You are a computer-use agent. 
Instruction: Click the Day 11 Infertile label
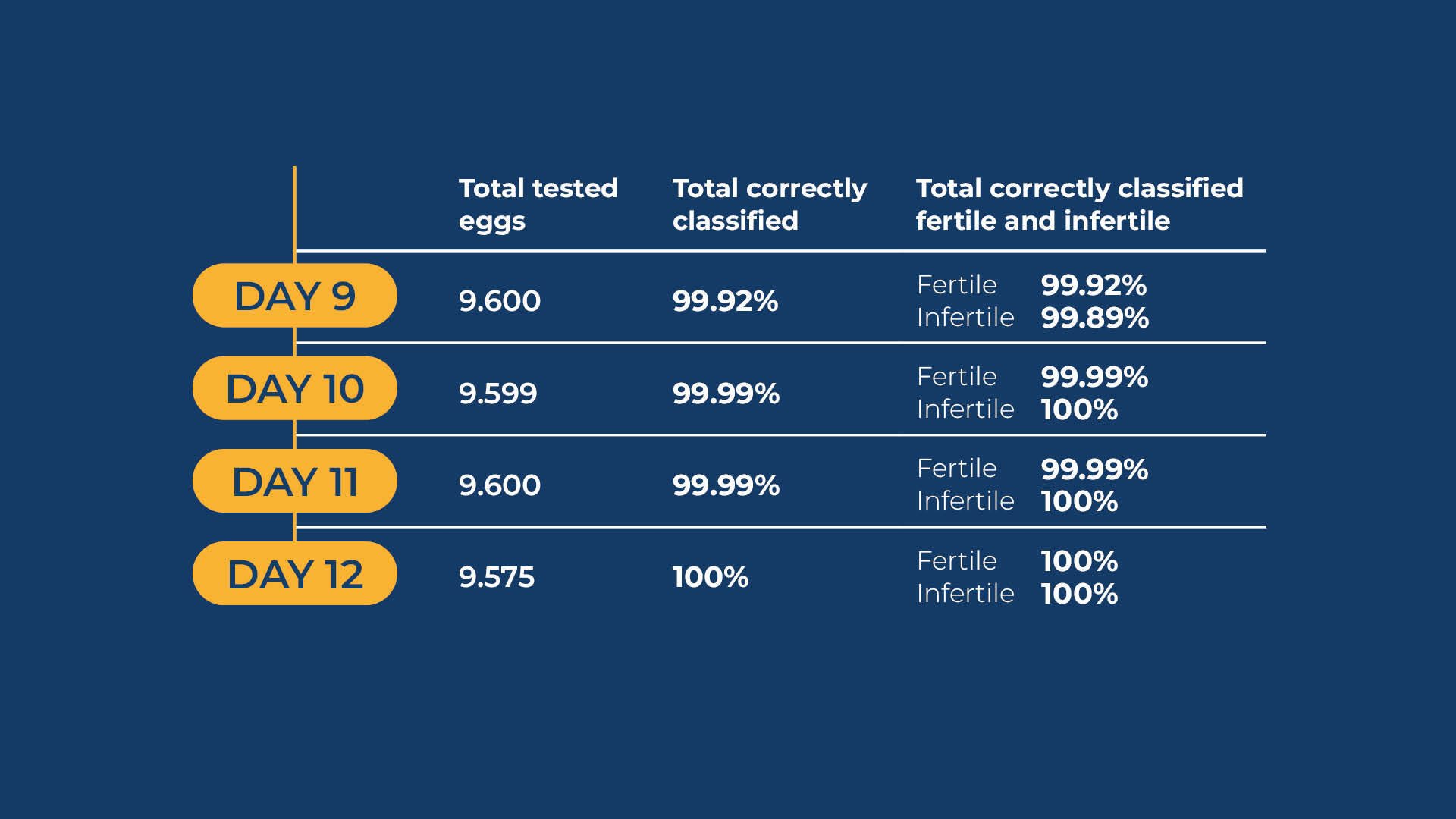click(x=965, y=500)
